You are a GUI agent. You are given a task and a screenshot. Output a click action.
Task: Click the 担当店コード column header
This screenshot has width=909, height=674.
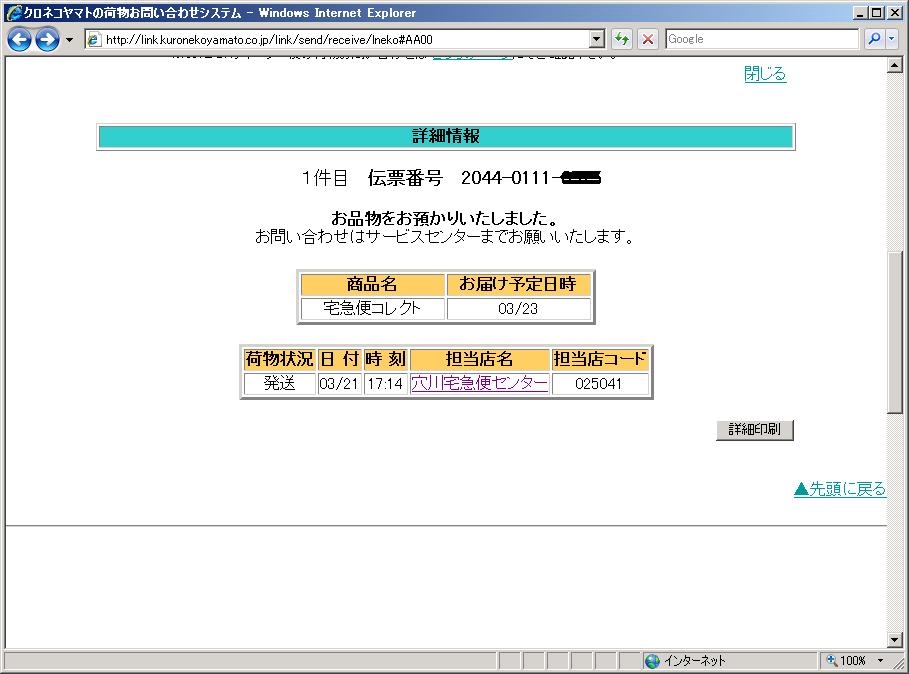pos(599,359)
